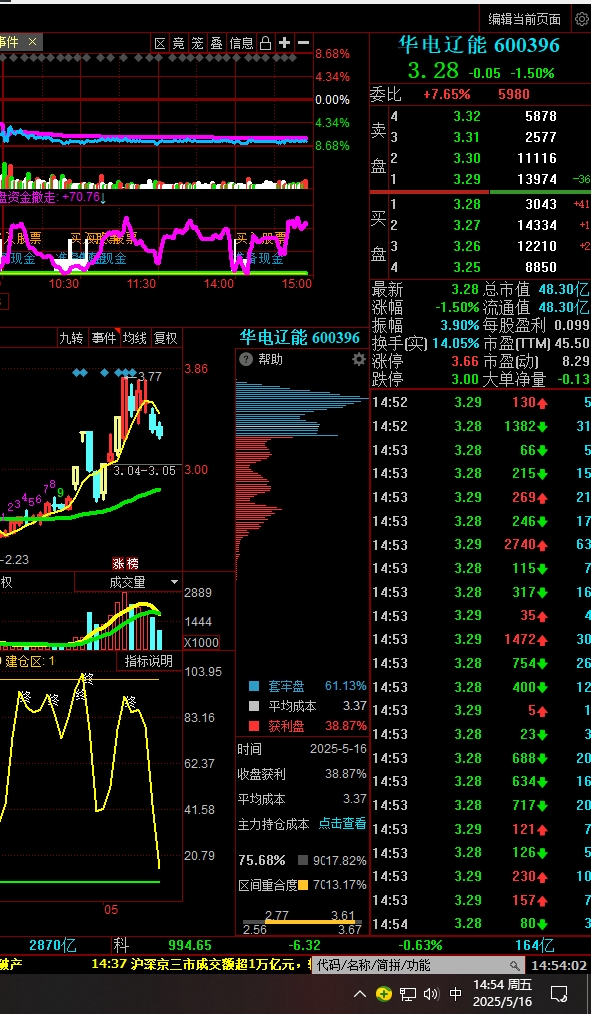Open the 信息 info button
Screen dimensions: 591x1014
[242, 43]
